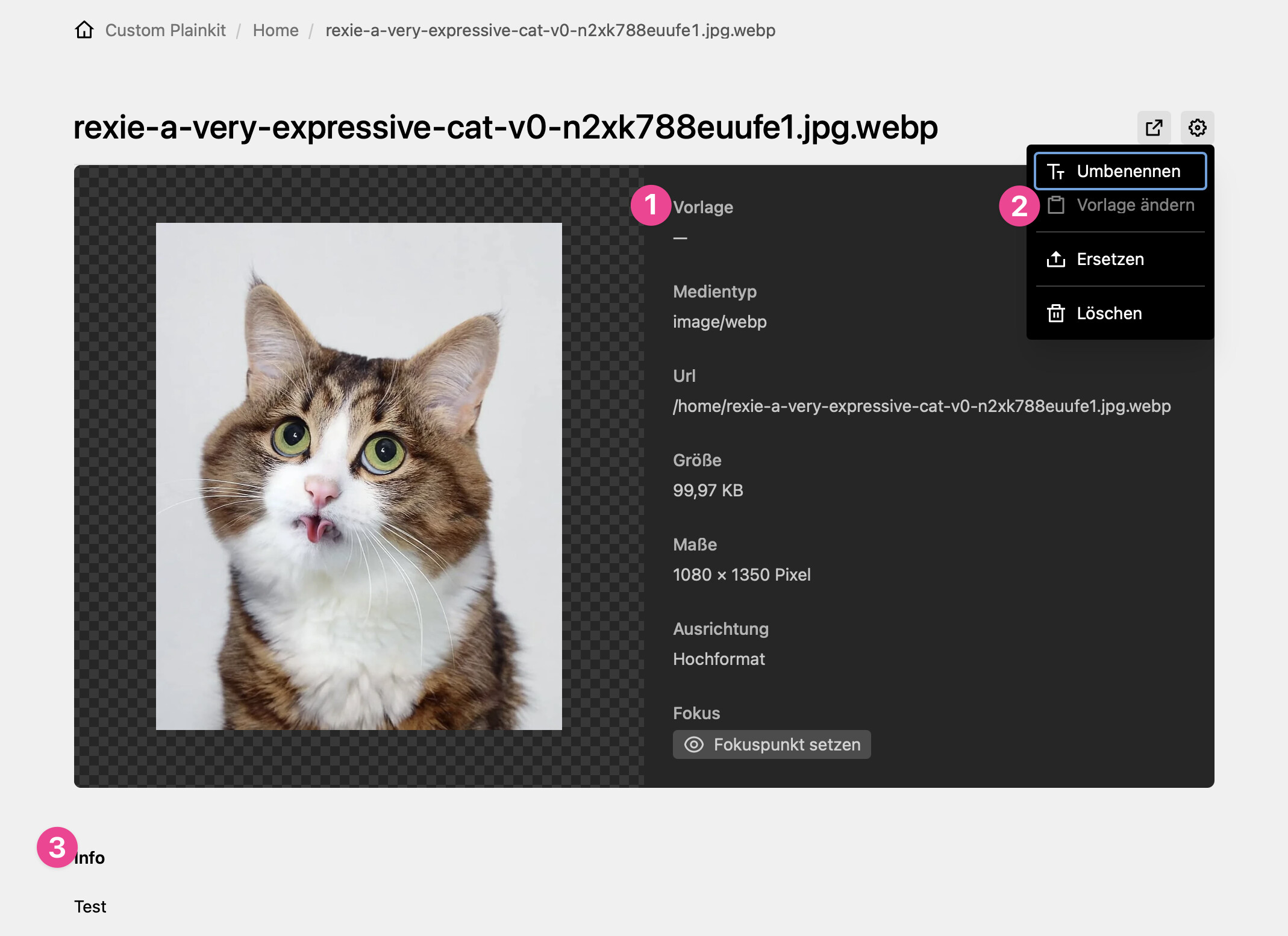Choose Löschen in the dropdown menu
Image resolution: width=1288 pixels, height=936 pixels.
(x=1108, y=314)
